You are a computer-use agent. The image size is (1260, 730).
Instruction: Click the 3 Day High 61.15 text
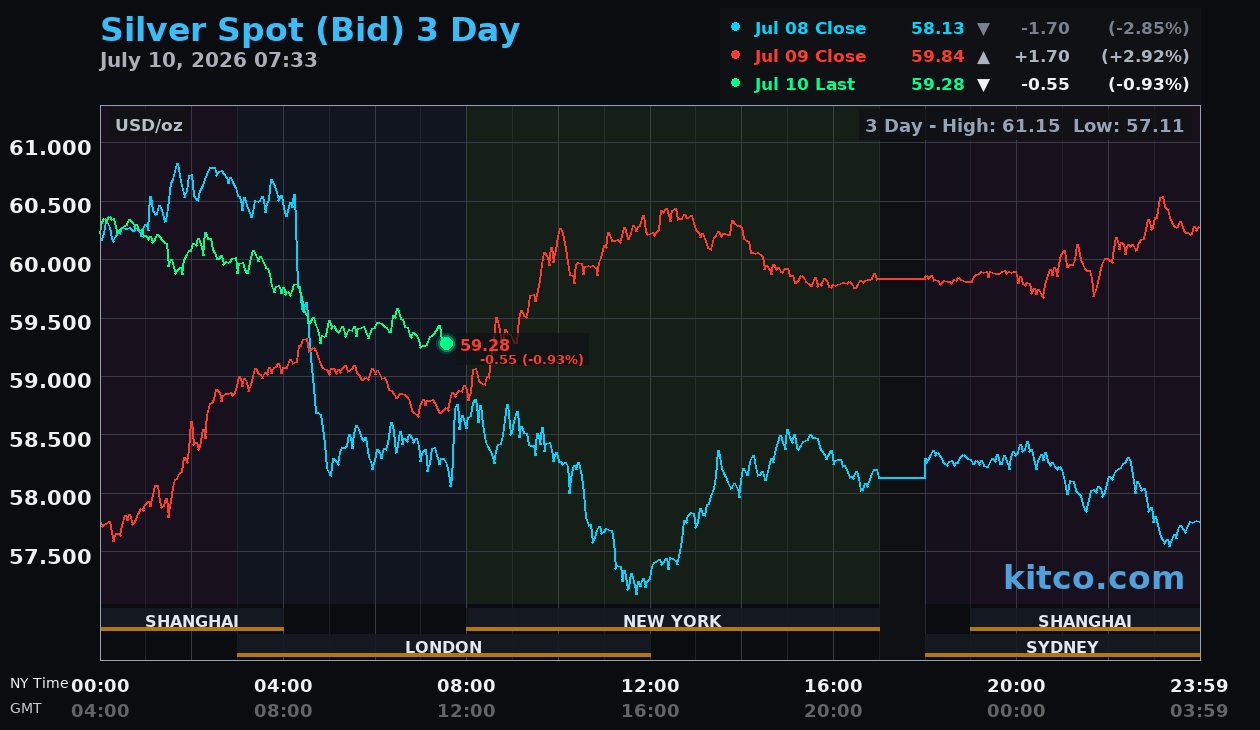tap(963, 126)
